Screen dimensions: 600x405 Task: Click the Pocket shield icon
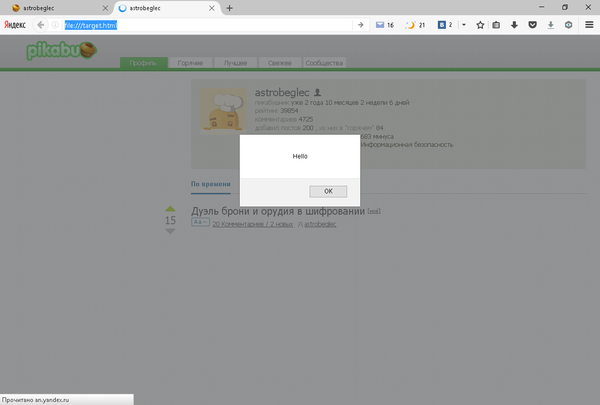tap(531, 24)
